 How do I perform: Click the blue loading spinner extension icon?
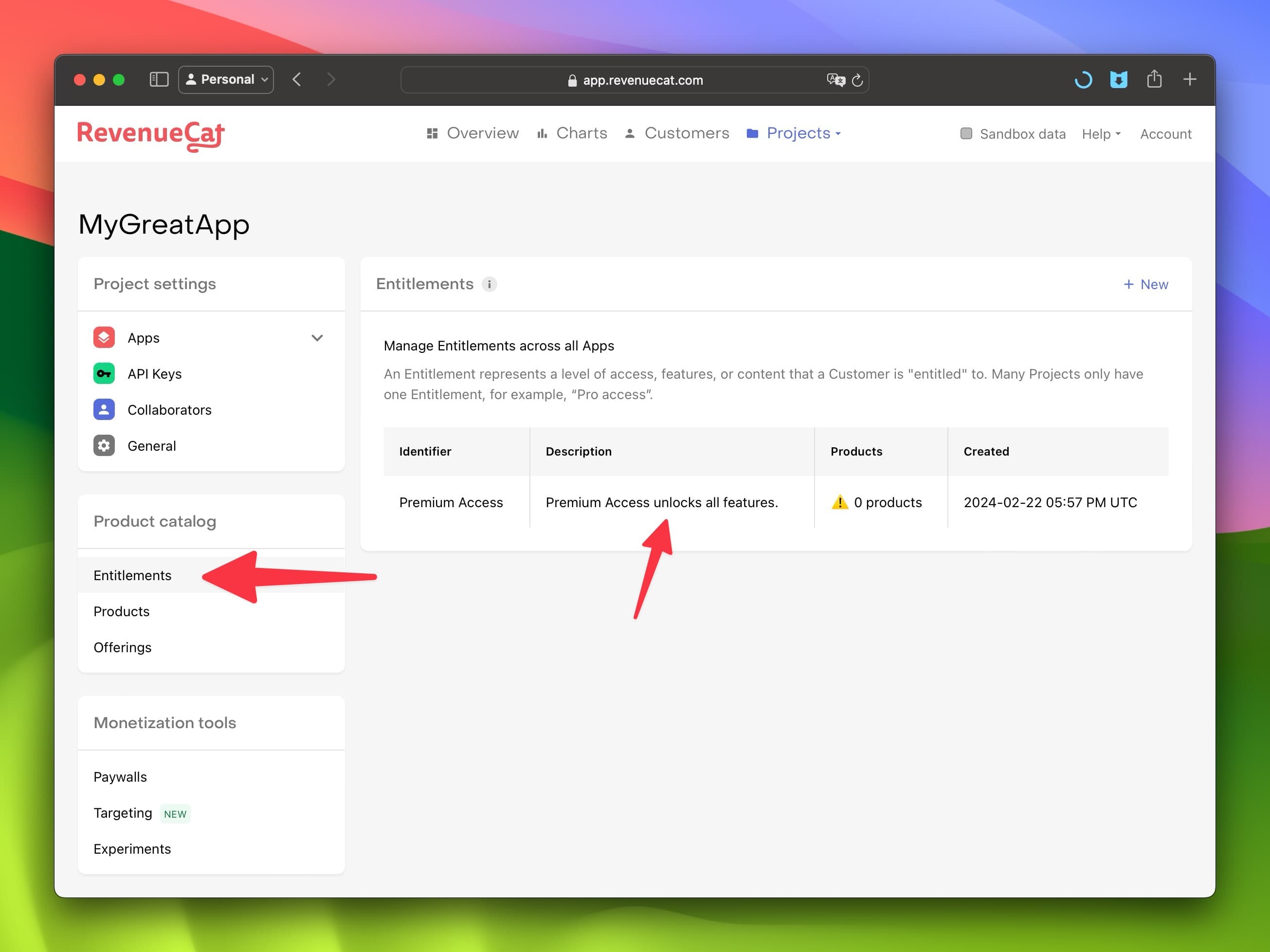pos(1083,79)
